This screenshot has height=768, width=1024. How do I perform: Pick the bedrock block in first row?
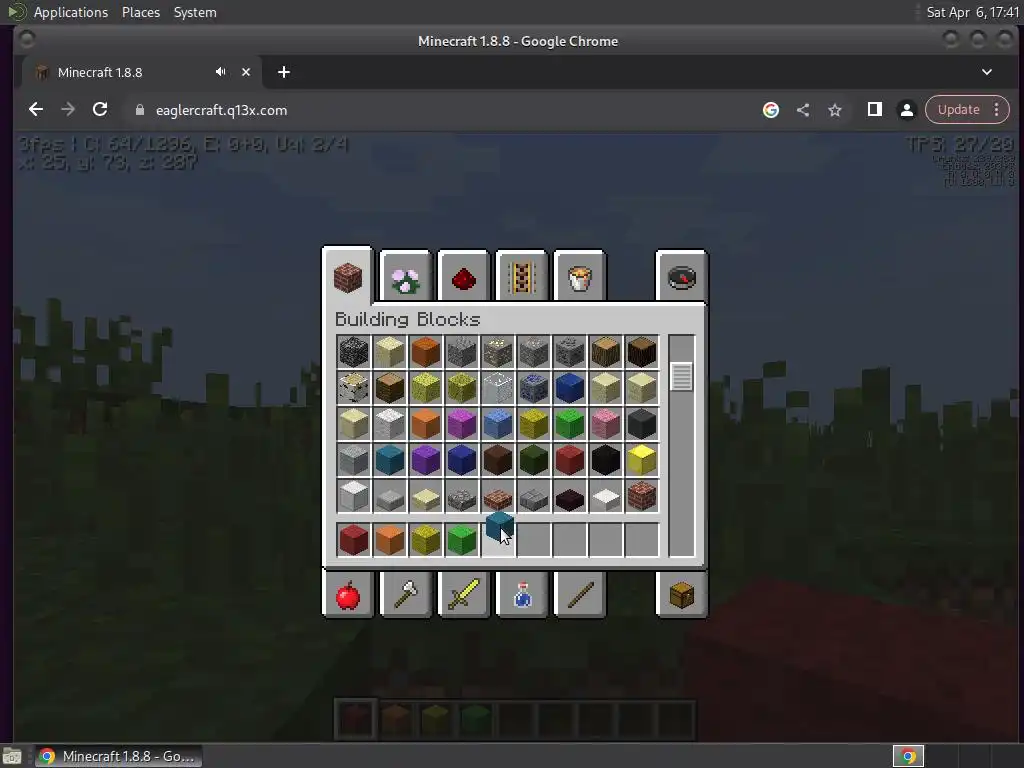[x=354, y=352]
